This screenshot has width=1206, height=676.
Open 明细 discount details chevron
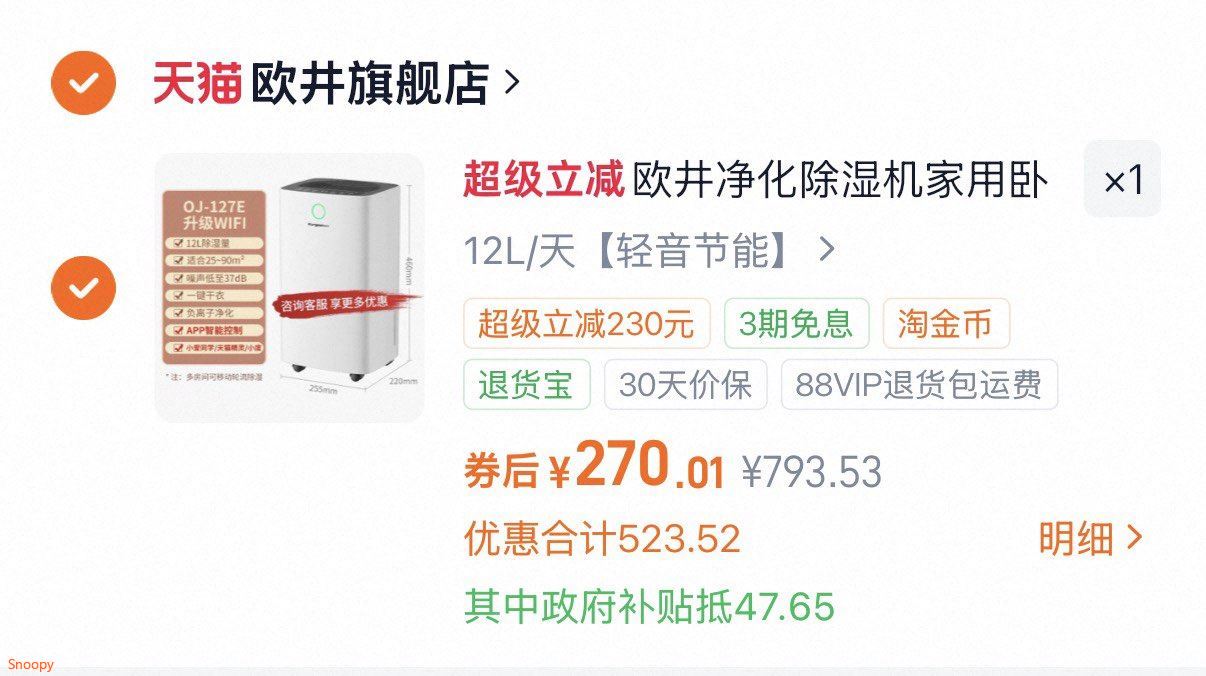click(1133, 539)
